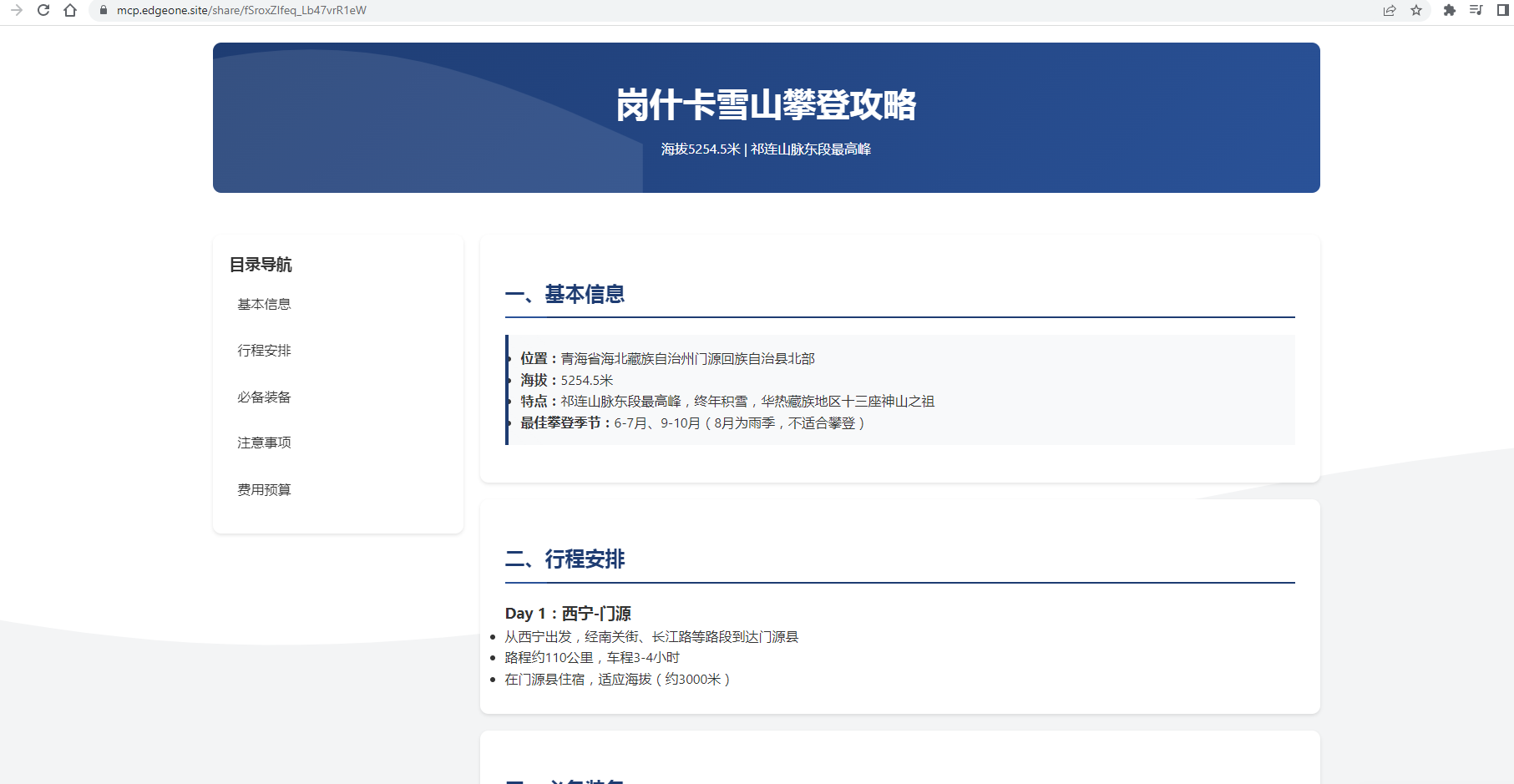Jump to 必备装备 in the sidebar navigation
The image size is (1514, 784).
264,397
